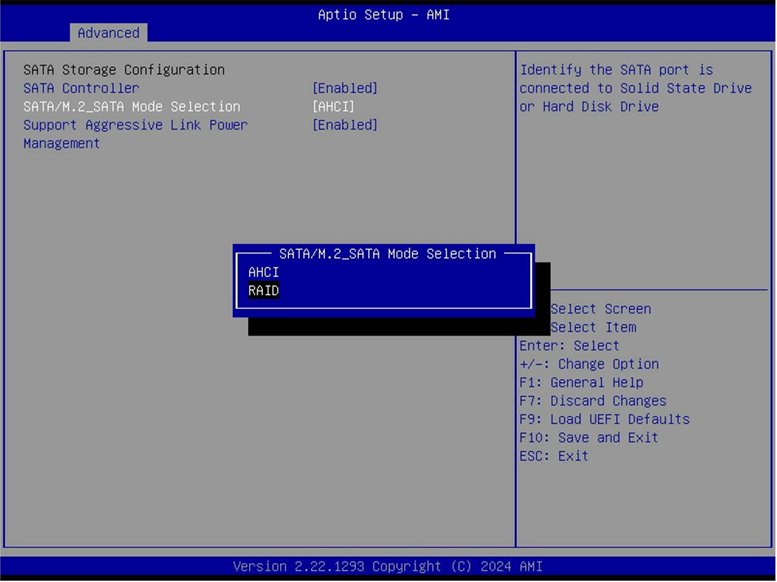
Task: Click the Enter: Select hint
Action: click(x=569, y=346)
